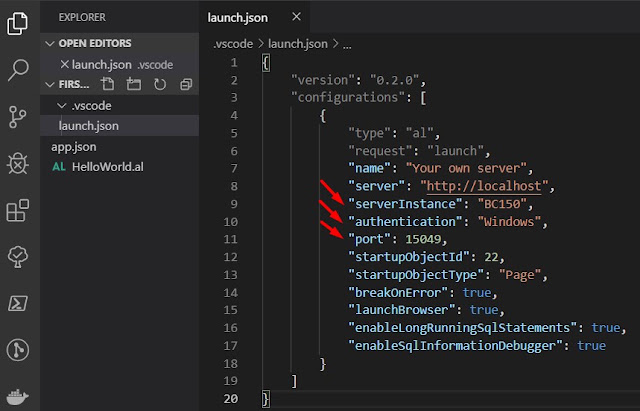This screenshot has height=411, width=640.
Task: Click the "BC150" value
Action: pos(502,204)
